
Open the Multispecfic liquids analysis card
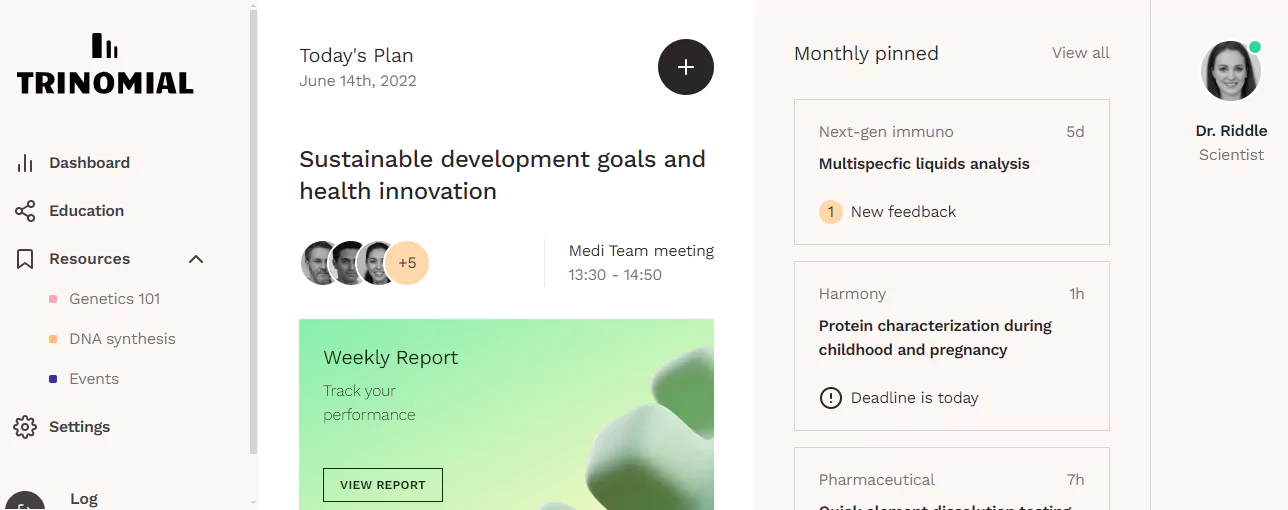(952, 172)
